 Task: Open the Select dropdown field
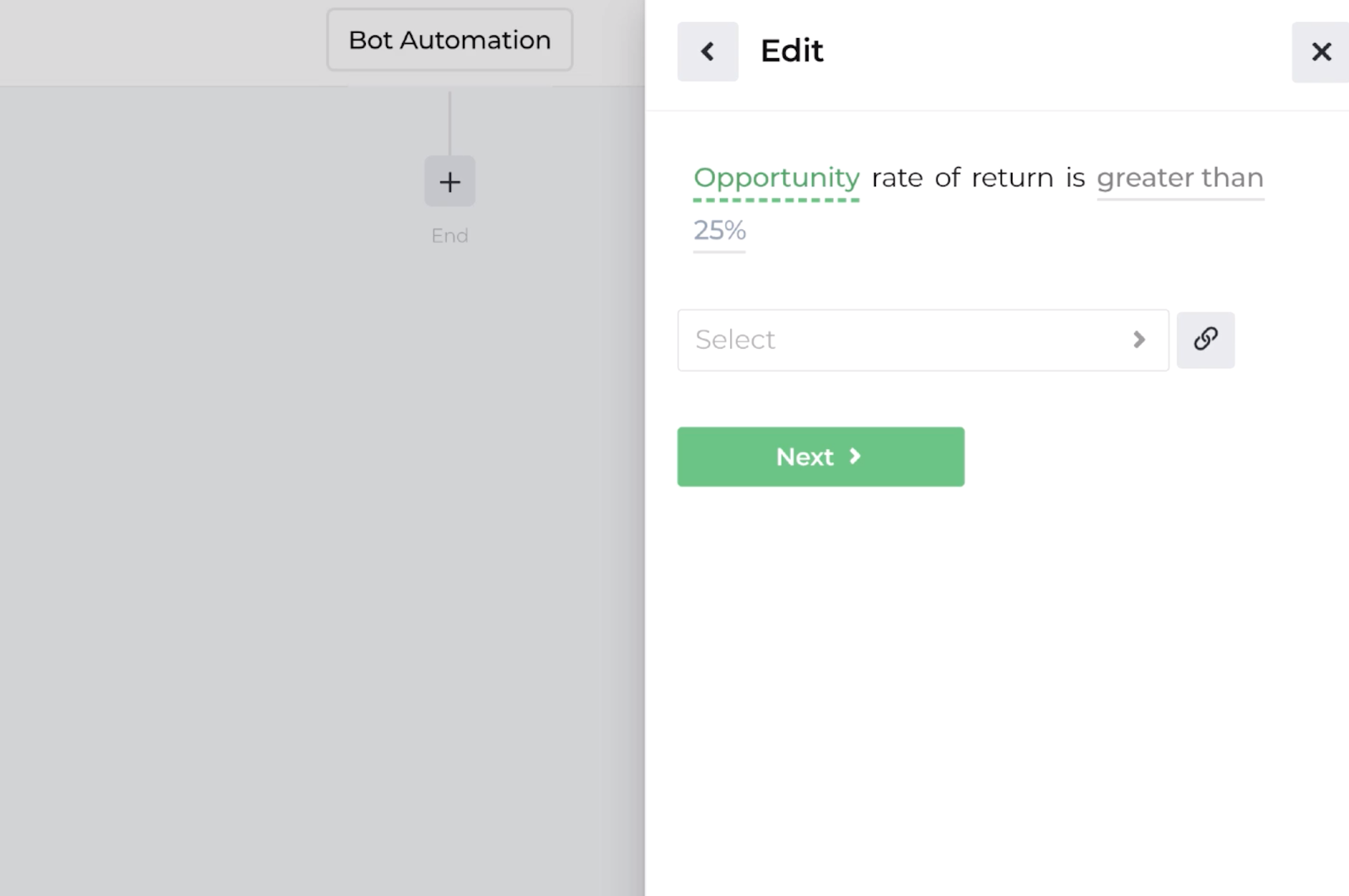click(x=923, y=340)
